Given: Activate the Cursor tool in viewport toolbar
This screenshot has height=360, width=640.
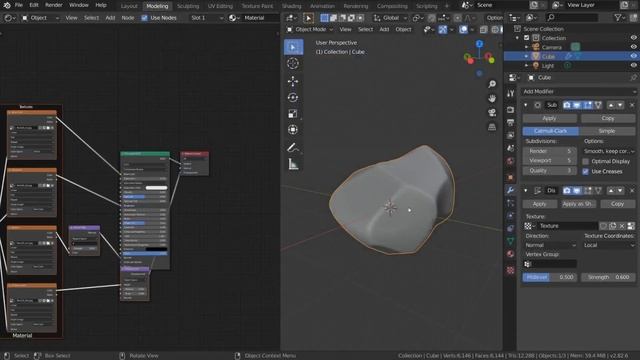Looking at the screenshot, I should tap(293, 63).
